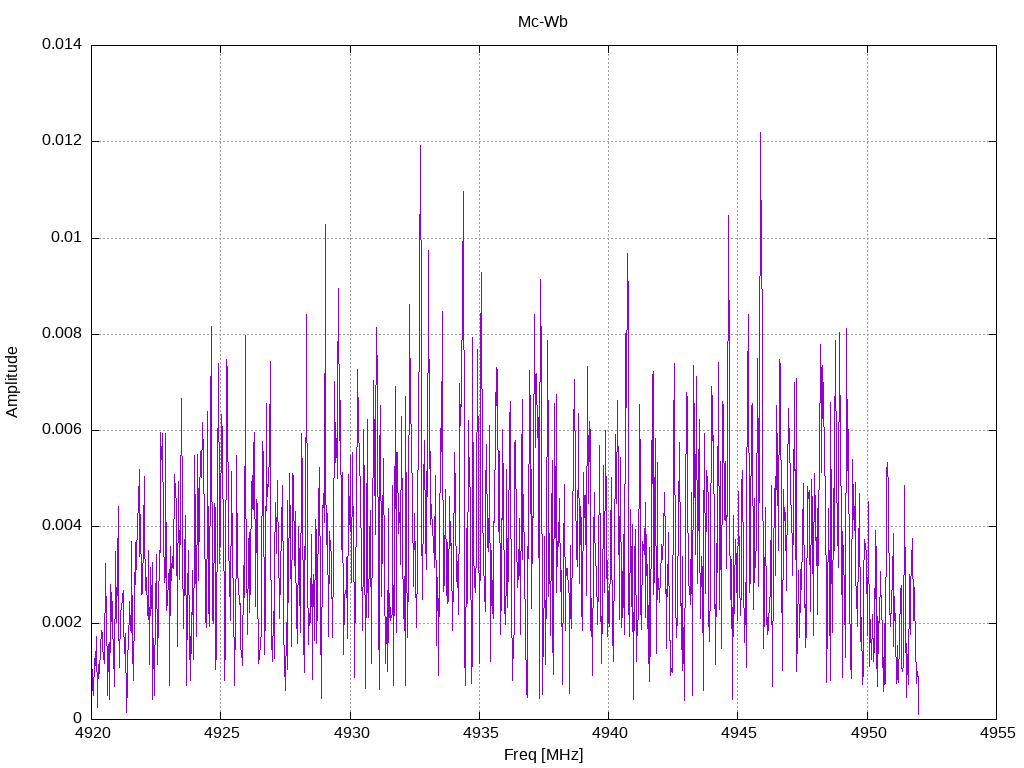Select the Freq [MHz] x-axis label
Screen dimensions: 1024x768
click(x=543, y=755)
